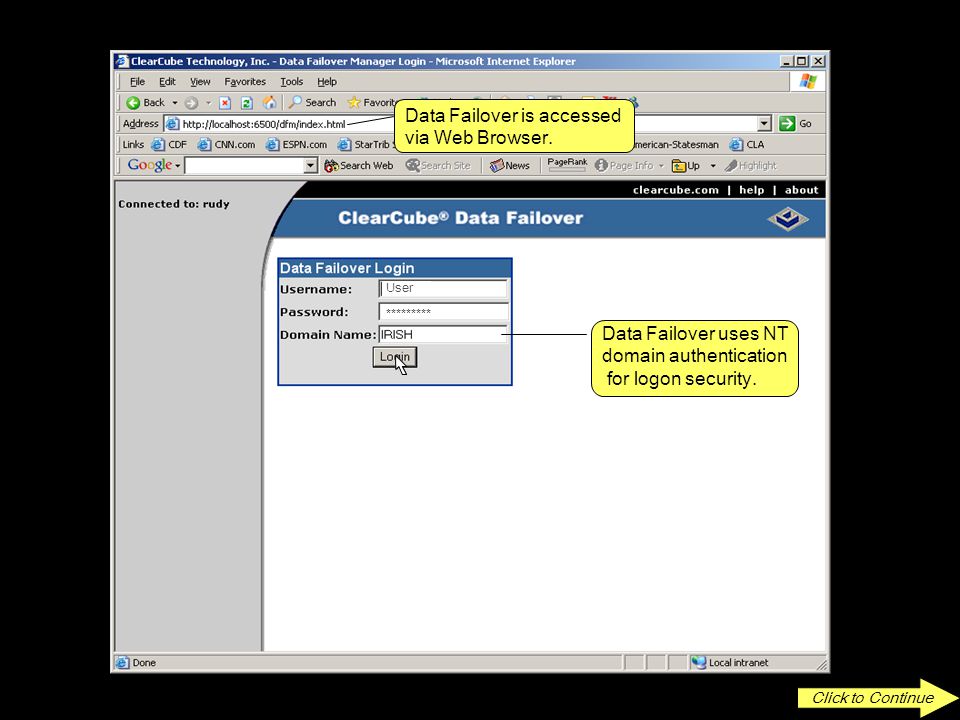The width and height of the screenshot is (960, 720).
Task: Open the View menu
Action: (x=200, y=81)
